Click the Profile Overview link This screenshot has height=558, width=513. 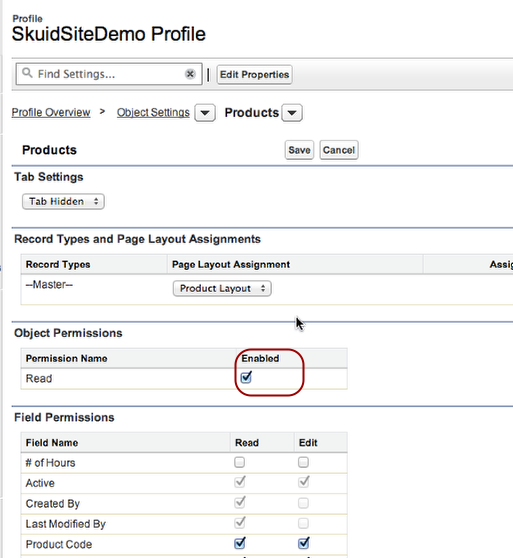(x=51, y=112)
